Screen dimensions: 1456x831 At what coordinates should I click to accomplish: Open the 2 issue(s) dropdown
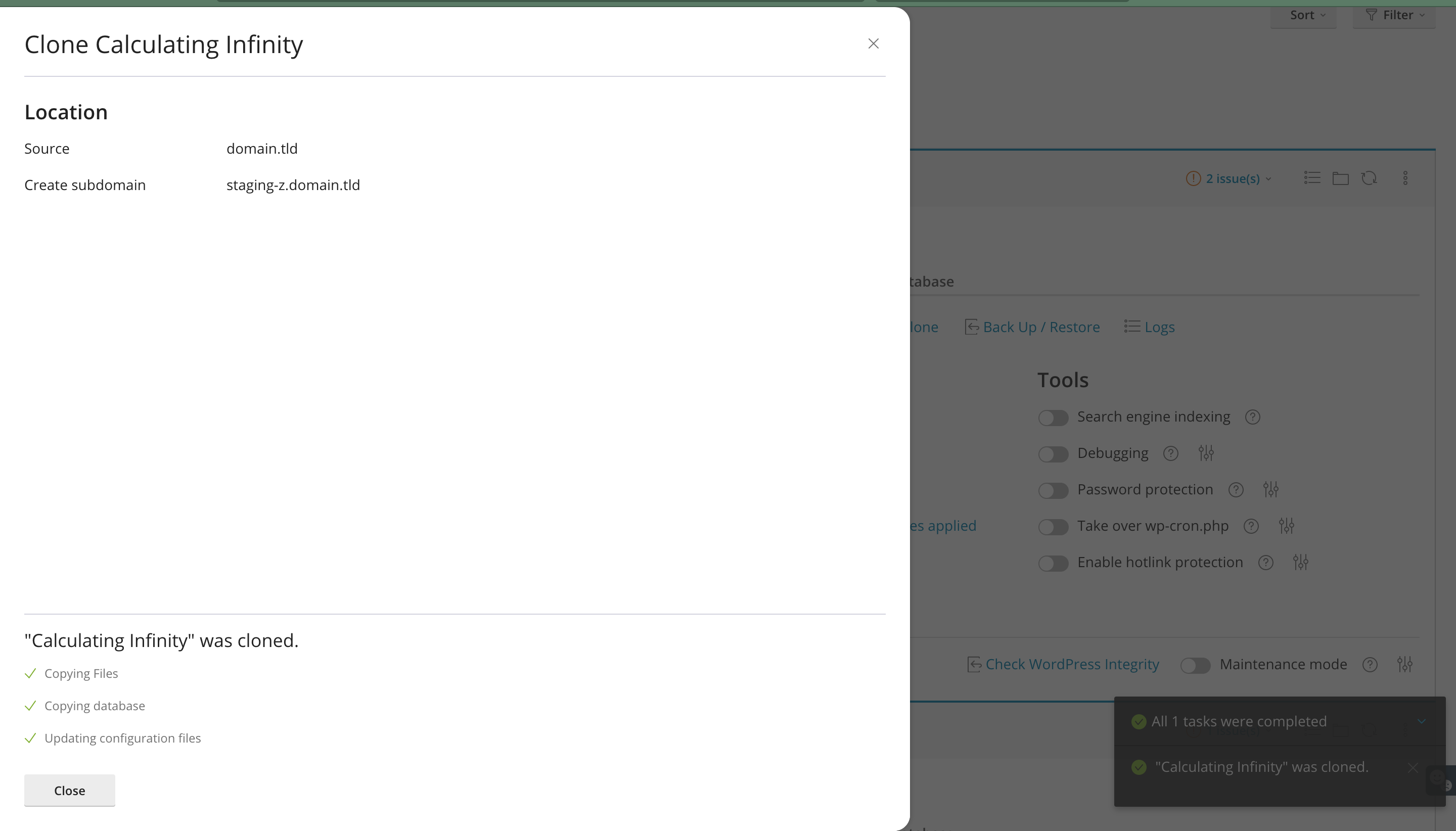1238,178
